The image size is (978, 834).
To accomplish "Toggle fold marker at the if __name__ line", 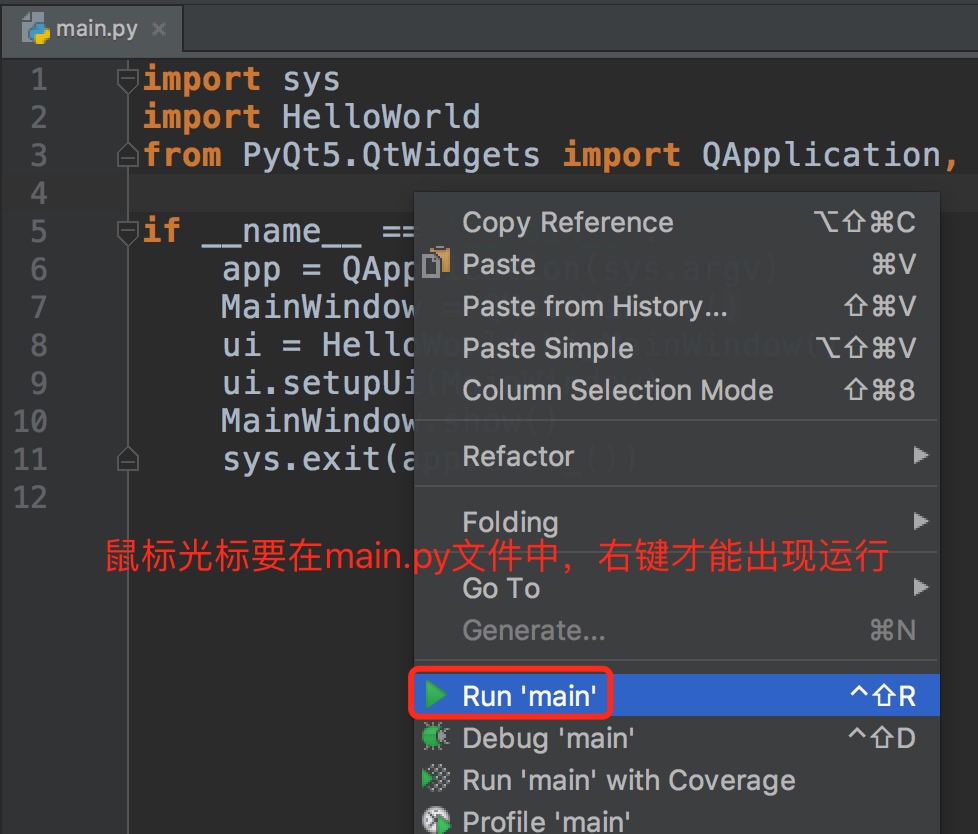I will coord(127,232).
